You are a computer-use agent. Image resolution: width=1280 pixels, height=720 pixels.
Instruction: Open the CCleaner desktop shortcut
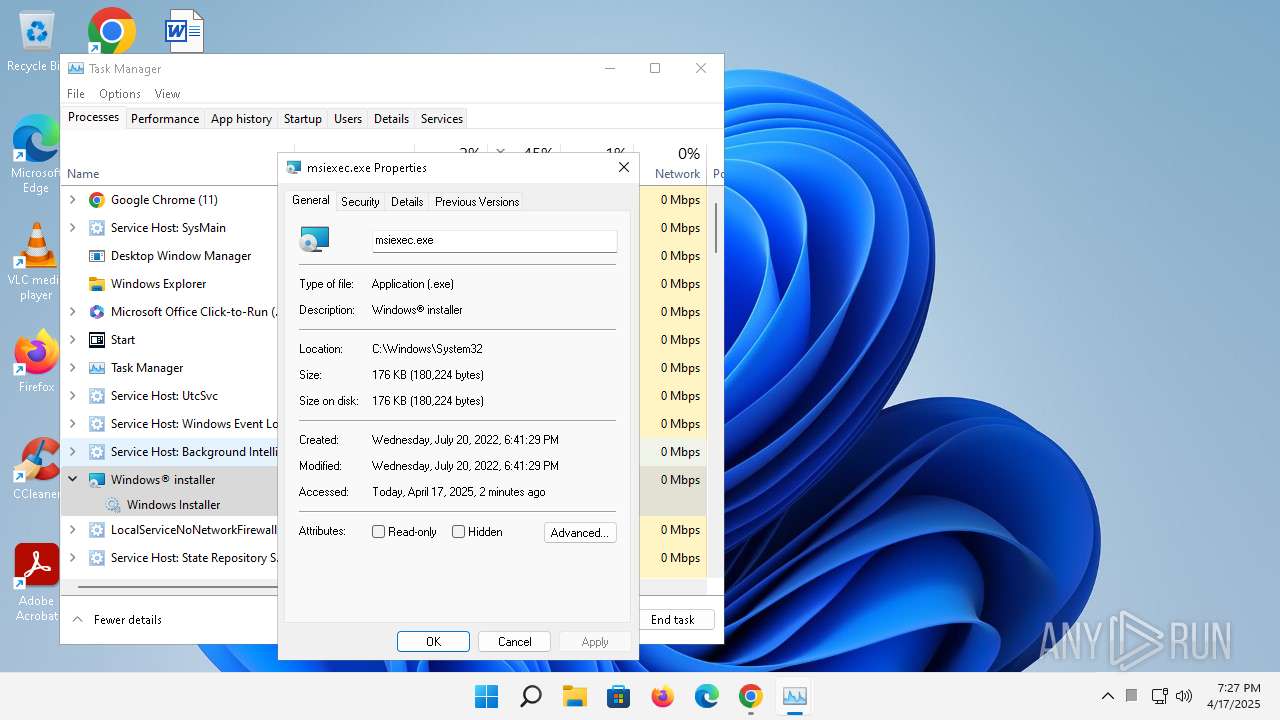[36, 468]
